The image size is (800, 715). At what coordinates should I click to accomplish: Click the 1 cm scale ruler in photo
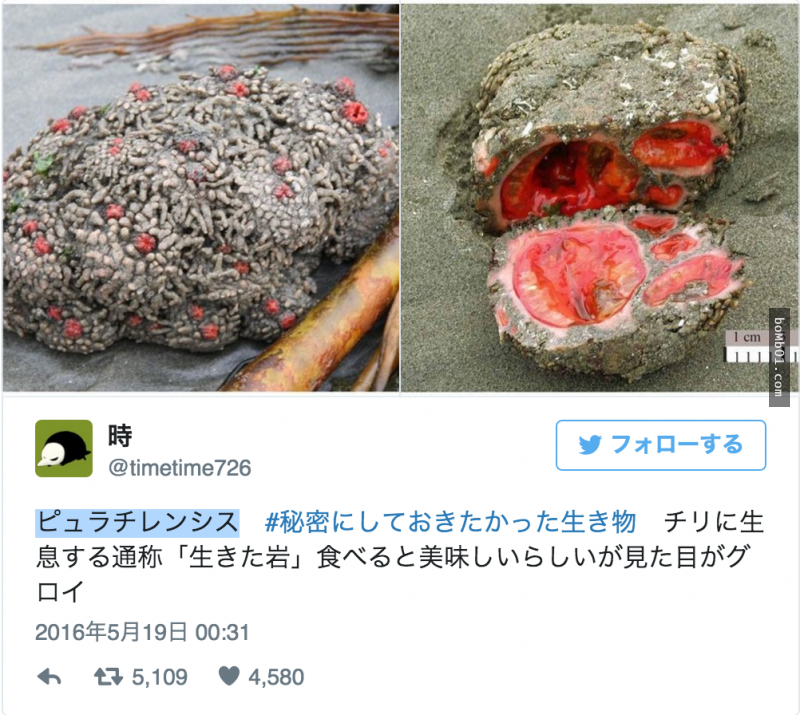(747, 347)
